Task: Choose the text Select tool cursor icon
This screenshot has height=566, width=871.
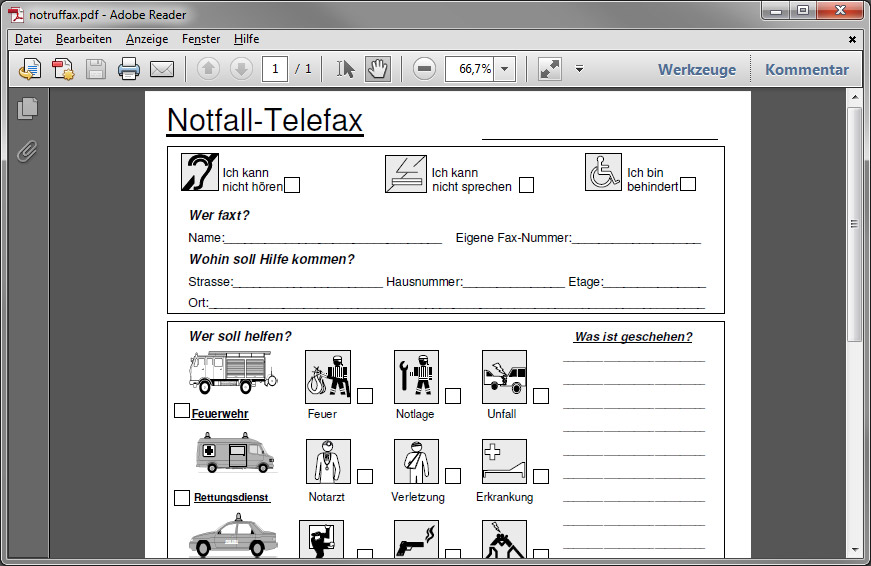Action: click(x=346, y=69)
